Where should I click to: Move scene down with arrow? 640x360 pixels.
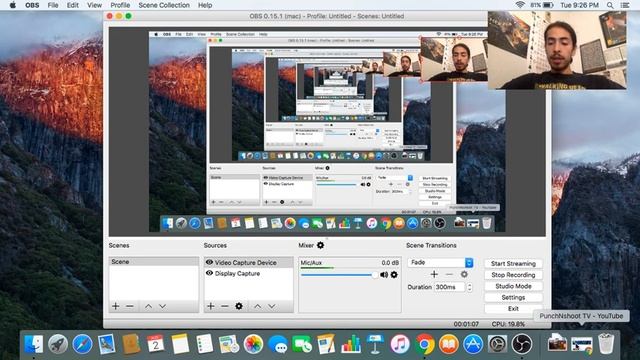(162, 306)
